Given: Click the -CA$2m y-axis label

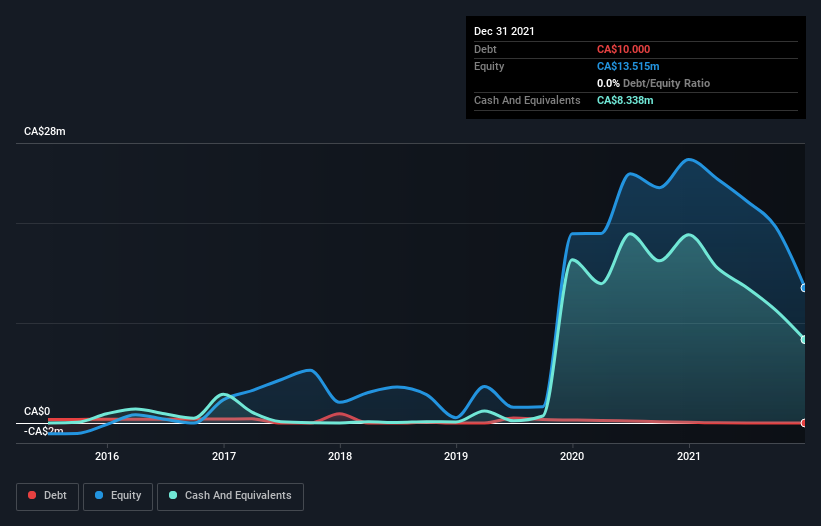Looking at the screenshot, I should [43, 431].
